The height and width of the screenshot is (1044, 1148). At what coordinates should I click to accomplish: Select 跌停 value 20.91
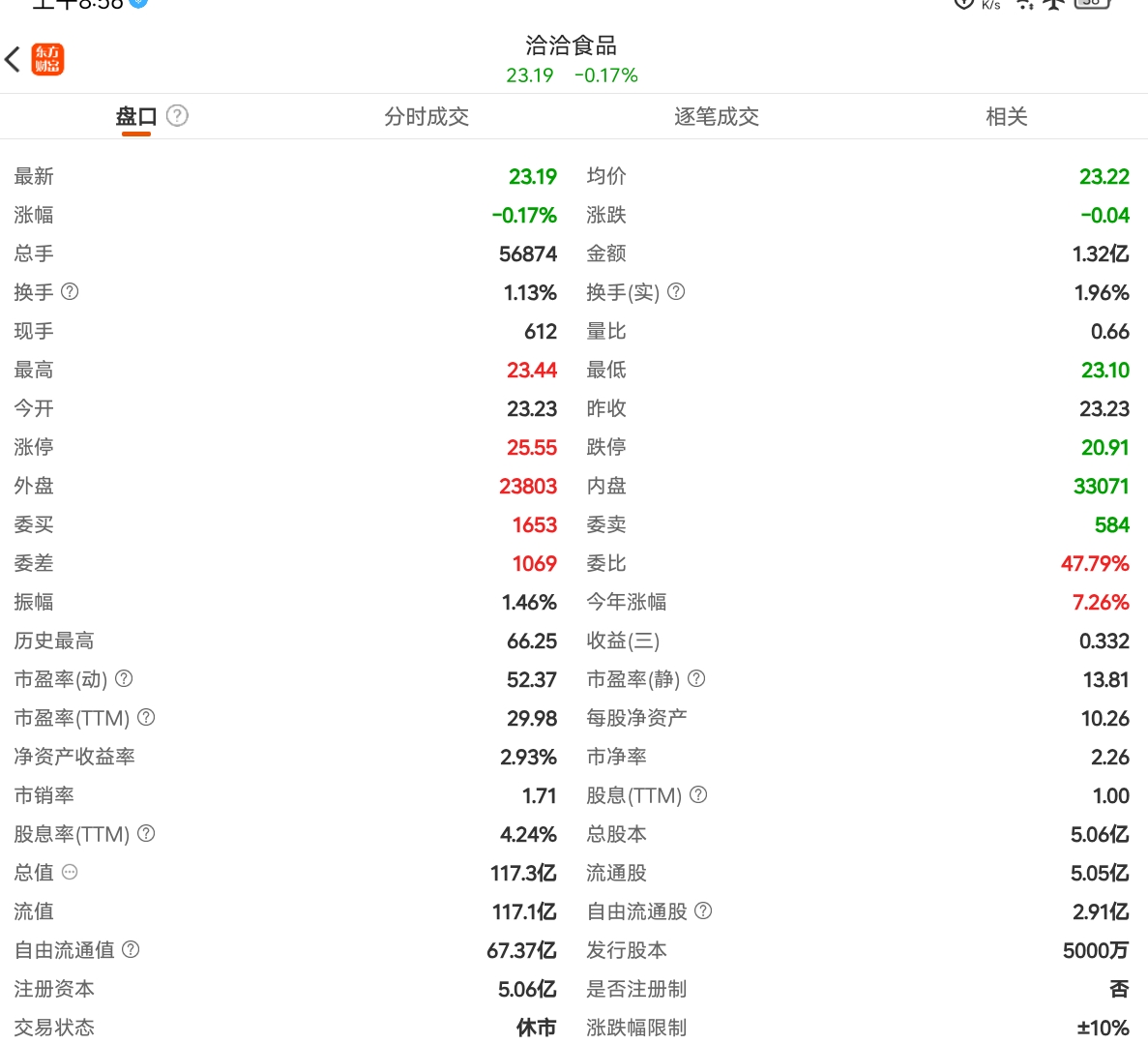(x=1105, y=448)
